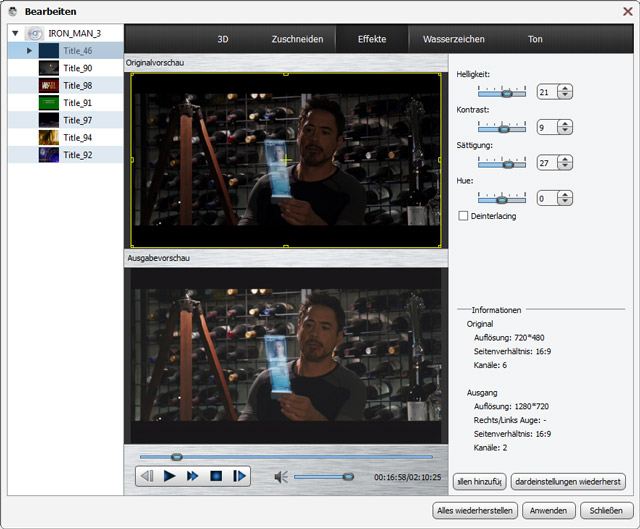Click the Kontrast value field showing 9
This screenshot has width=640, height=529.
point(548,127)
